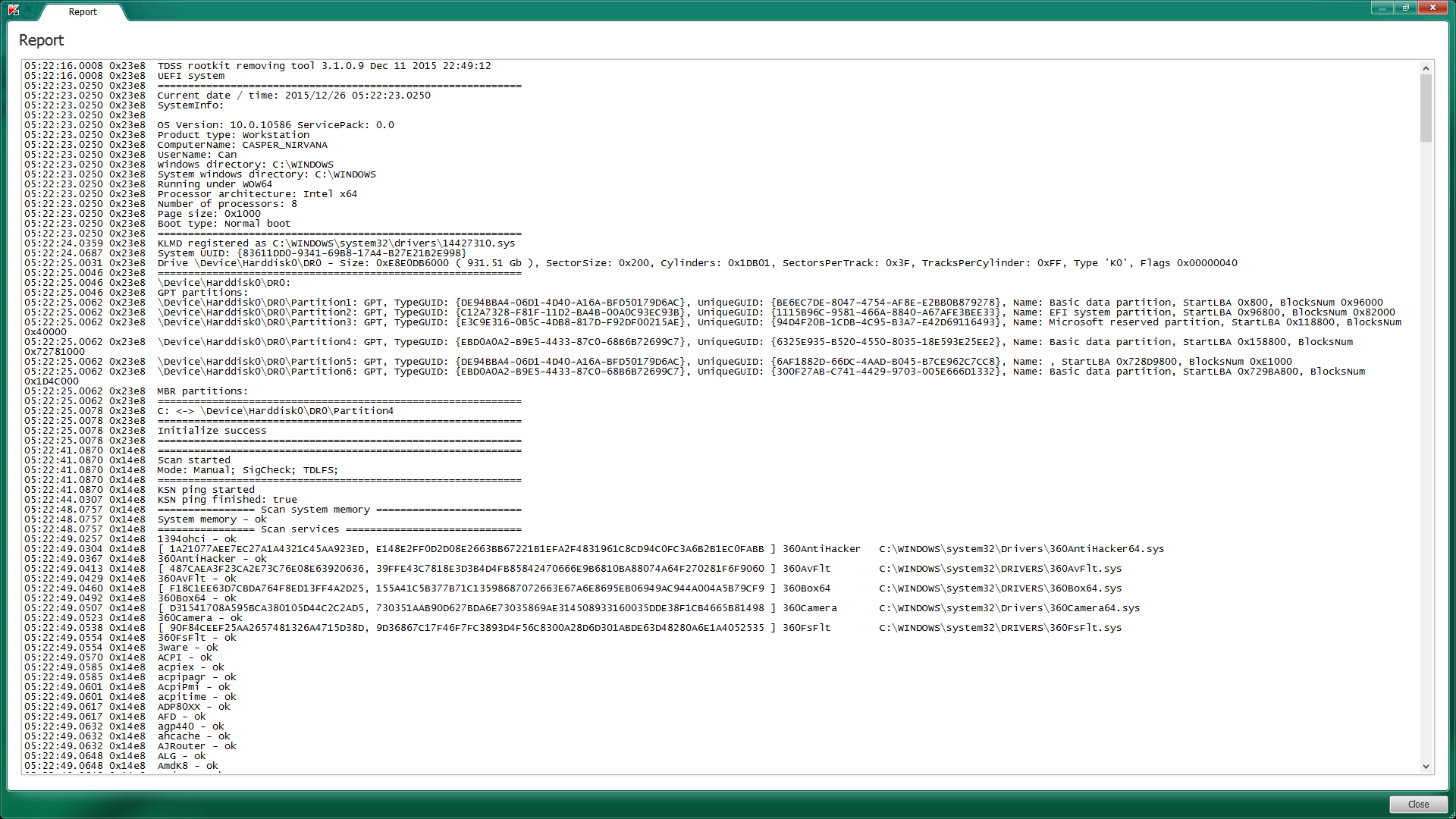
Task: Click the empty scrollbar track below thumb
Action: tap(1426, 455)
